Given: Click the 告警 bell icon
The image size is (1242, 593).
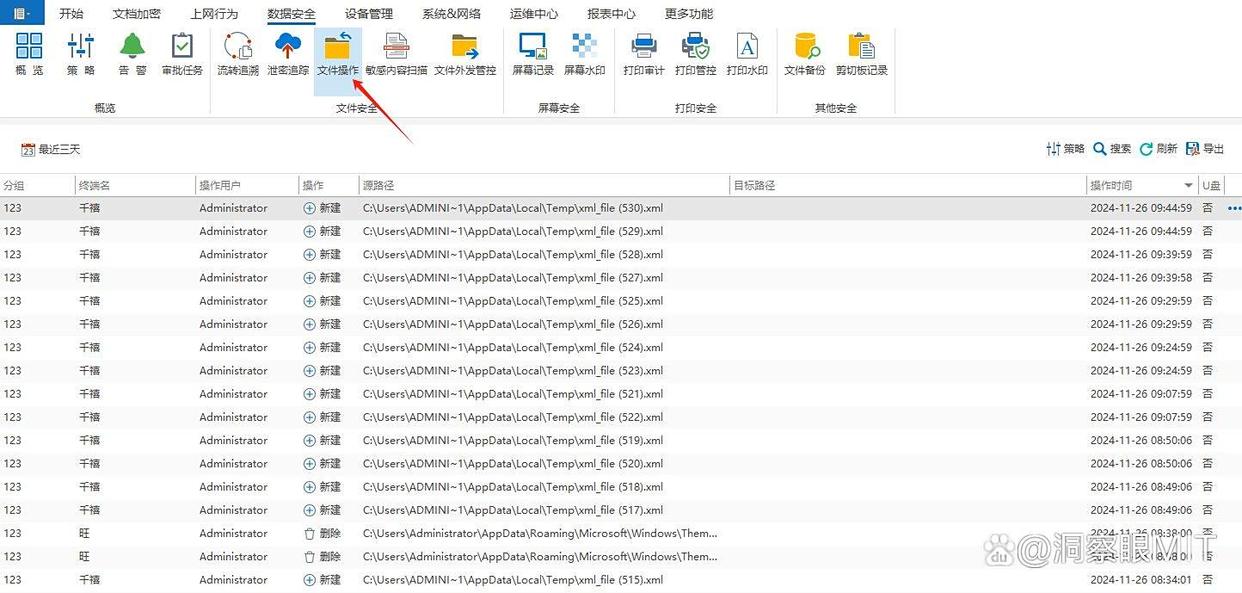Looking at the screenshot, I should (x=132, y=47).
